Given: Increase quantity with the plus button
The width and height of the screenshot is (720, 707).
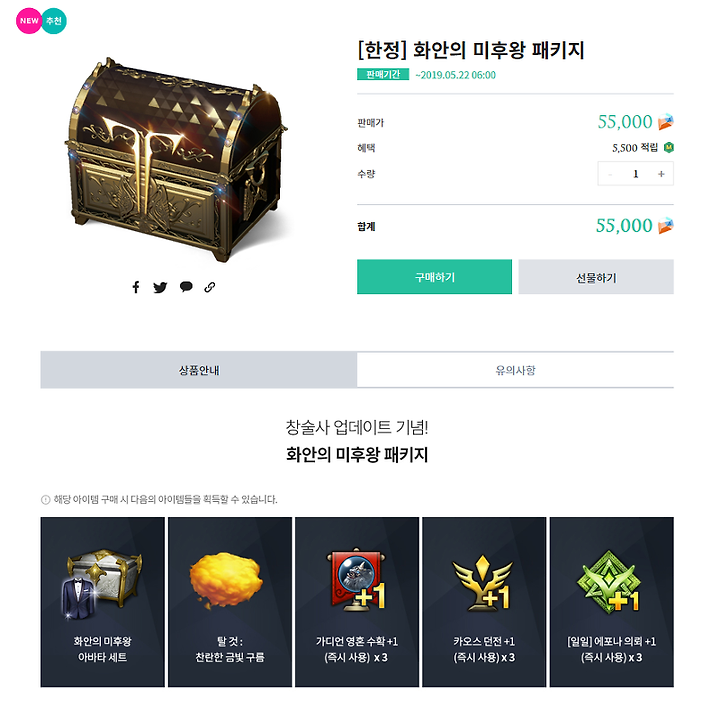Looking at the screenshot, I should 661,174.
